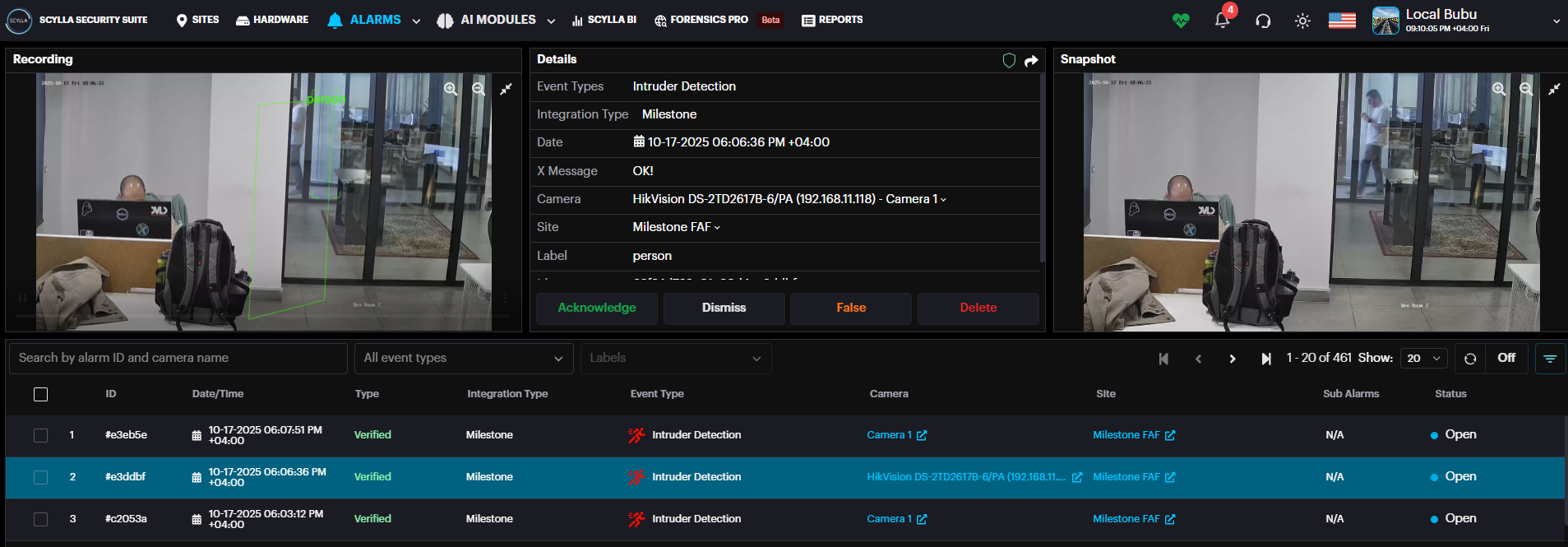Open the Show 20 per page dropdown
Viewport: 1568px width, 547px height.
pos(1424,359)
